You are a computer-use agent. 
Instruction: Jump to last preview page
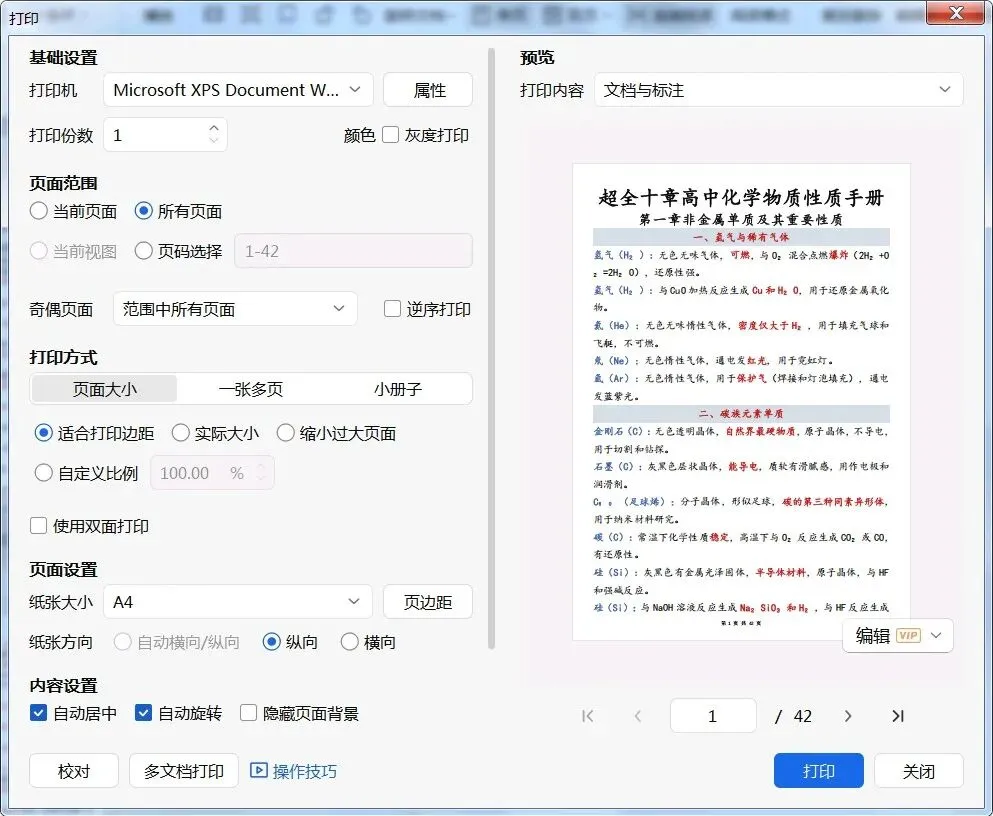tap(898, 716)
